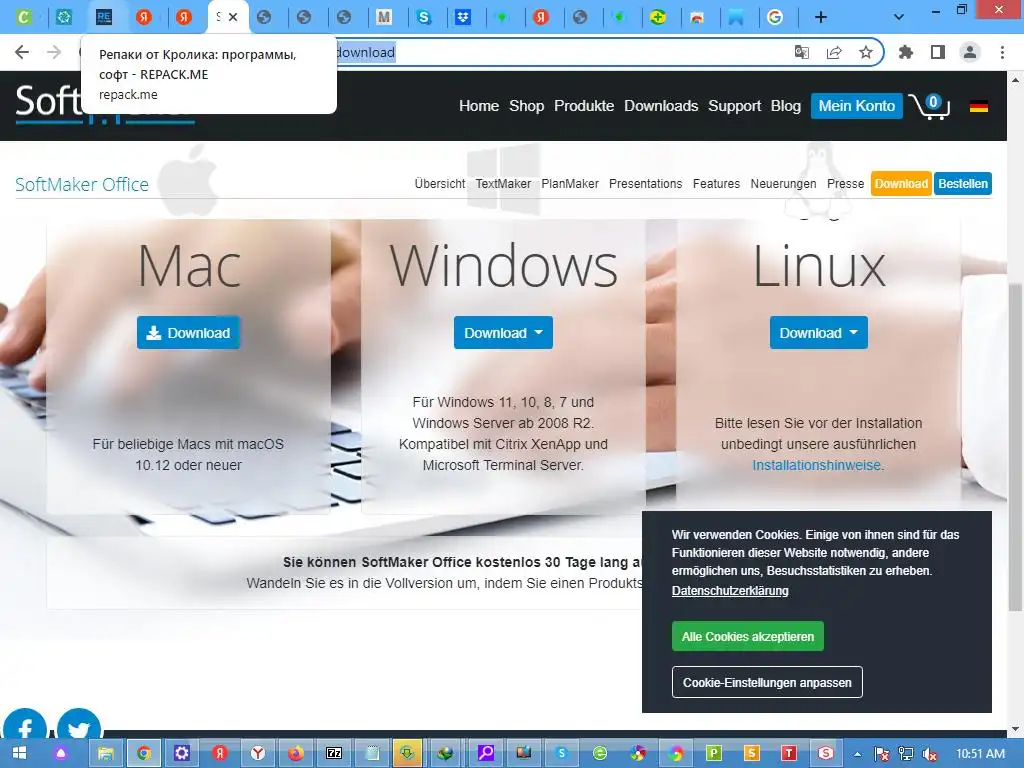Click the orange Download sub-navigation button

pyautogui.click(x=901, y=184)
